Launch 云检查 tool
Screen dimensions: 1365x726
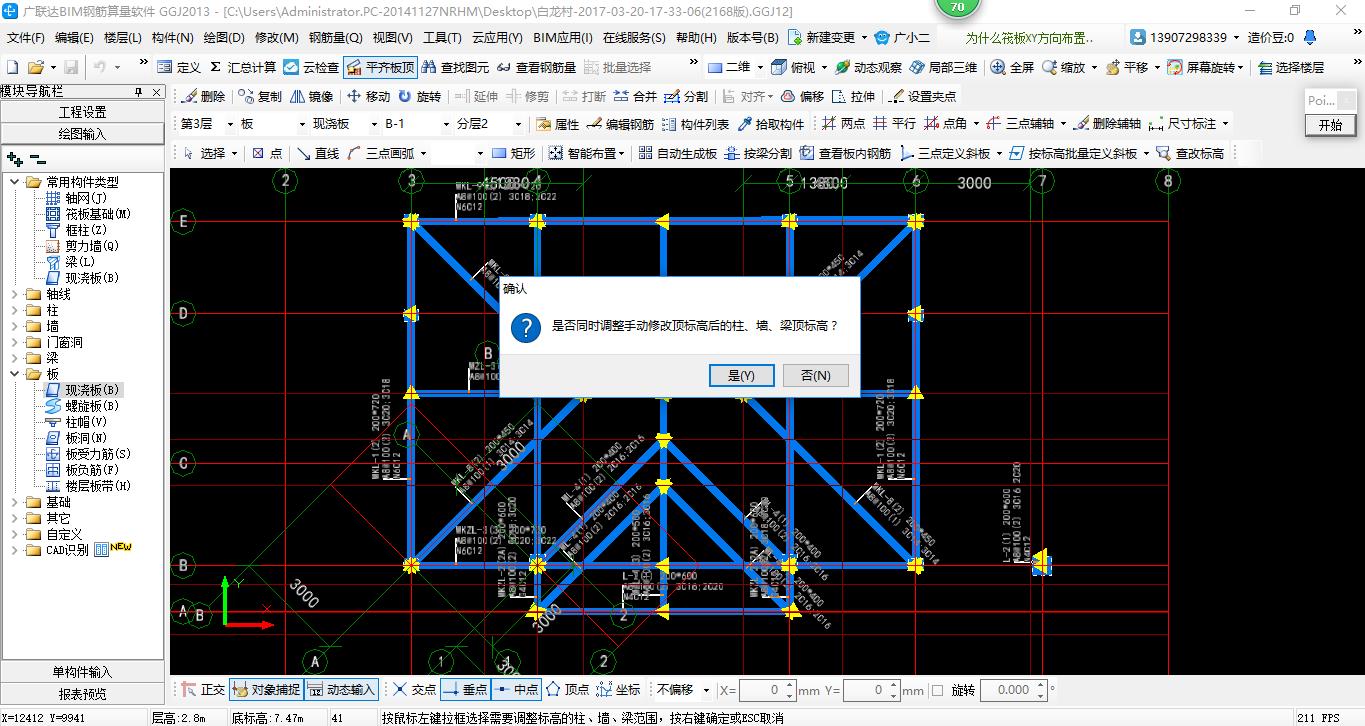click(311, 67)
